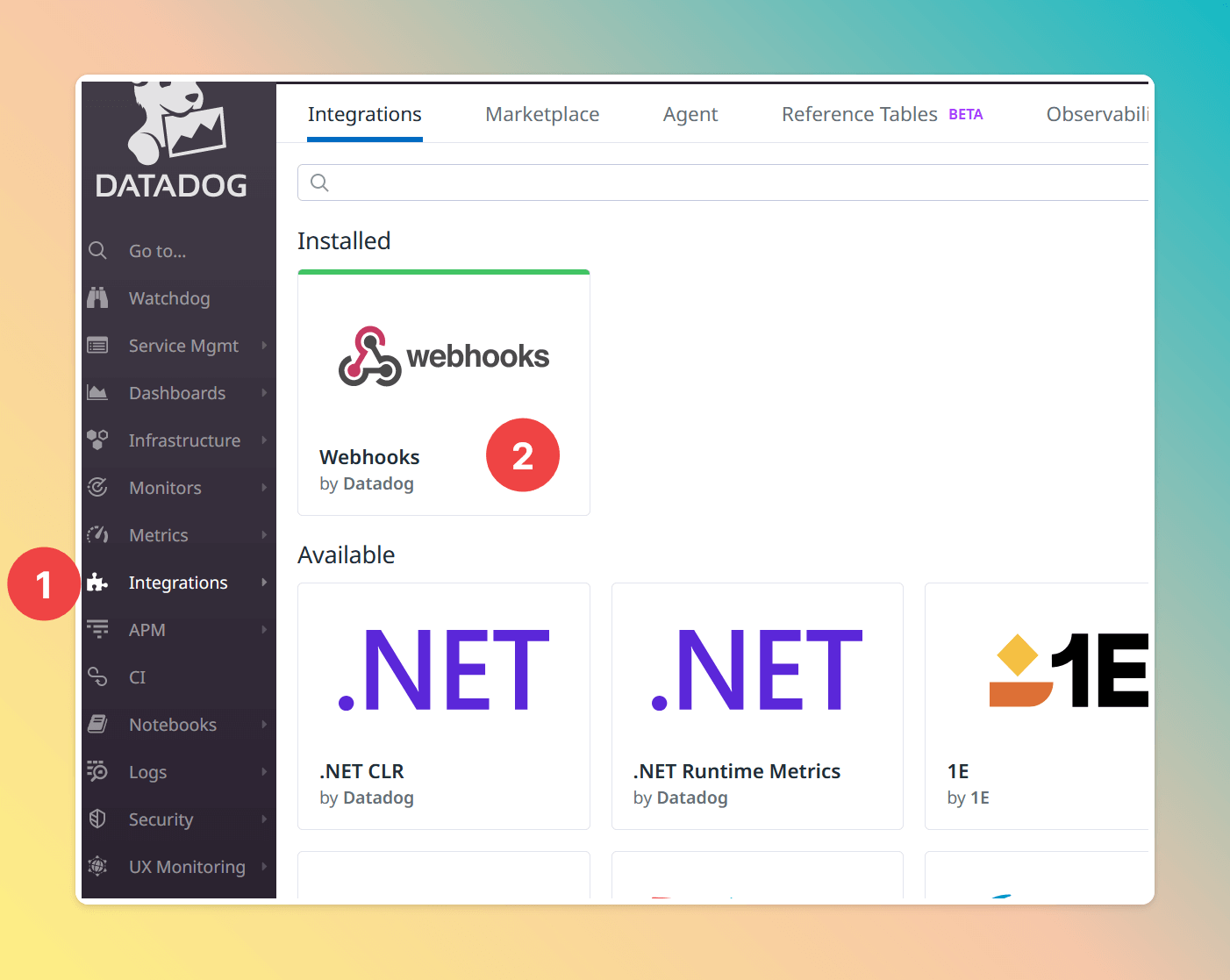
Task: Expand the Security submenu arrow
Action: click(x=264, y=819)
